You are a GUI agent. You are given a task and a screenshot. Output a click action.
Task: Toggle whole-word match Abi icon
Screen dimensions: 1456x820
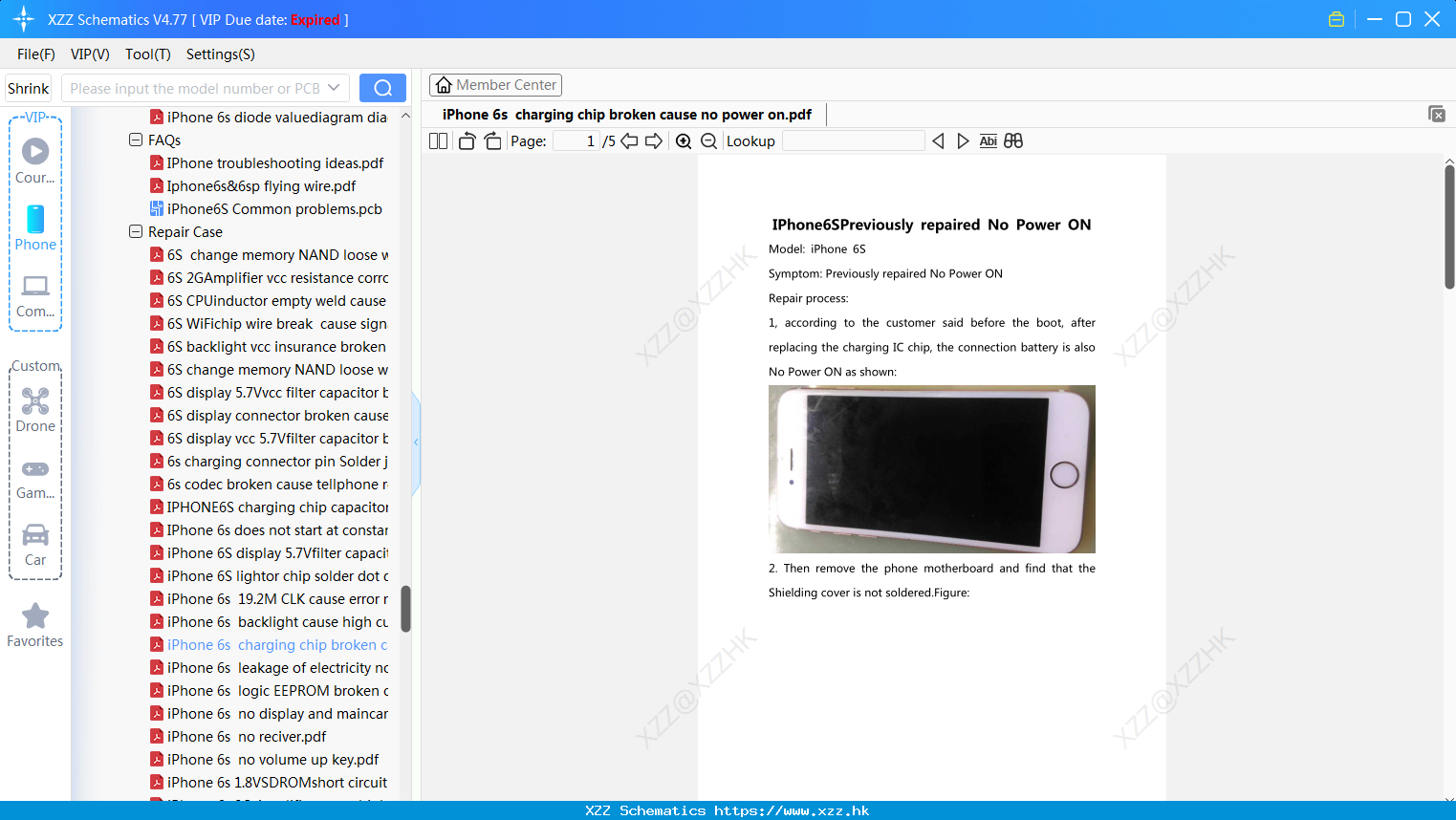(988, 140)
